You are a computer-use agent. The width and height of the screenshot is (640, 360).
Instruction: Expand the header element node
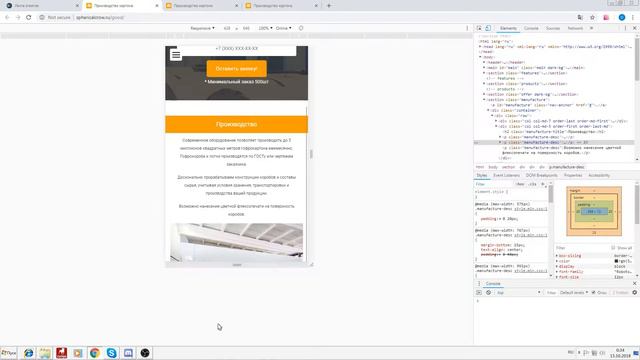pos(484,62)
